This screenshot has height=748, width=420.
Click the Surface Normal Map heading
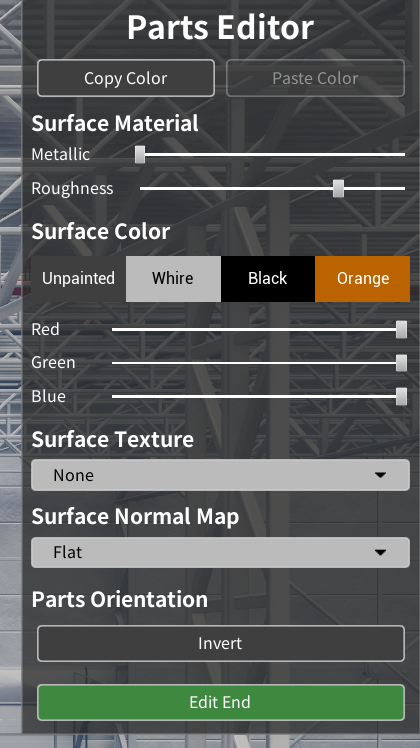pos(135,517)
